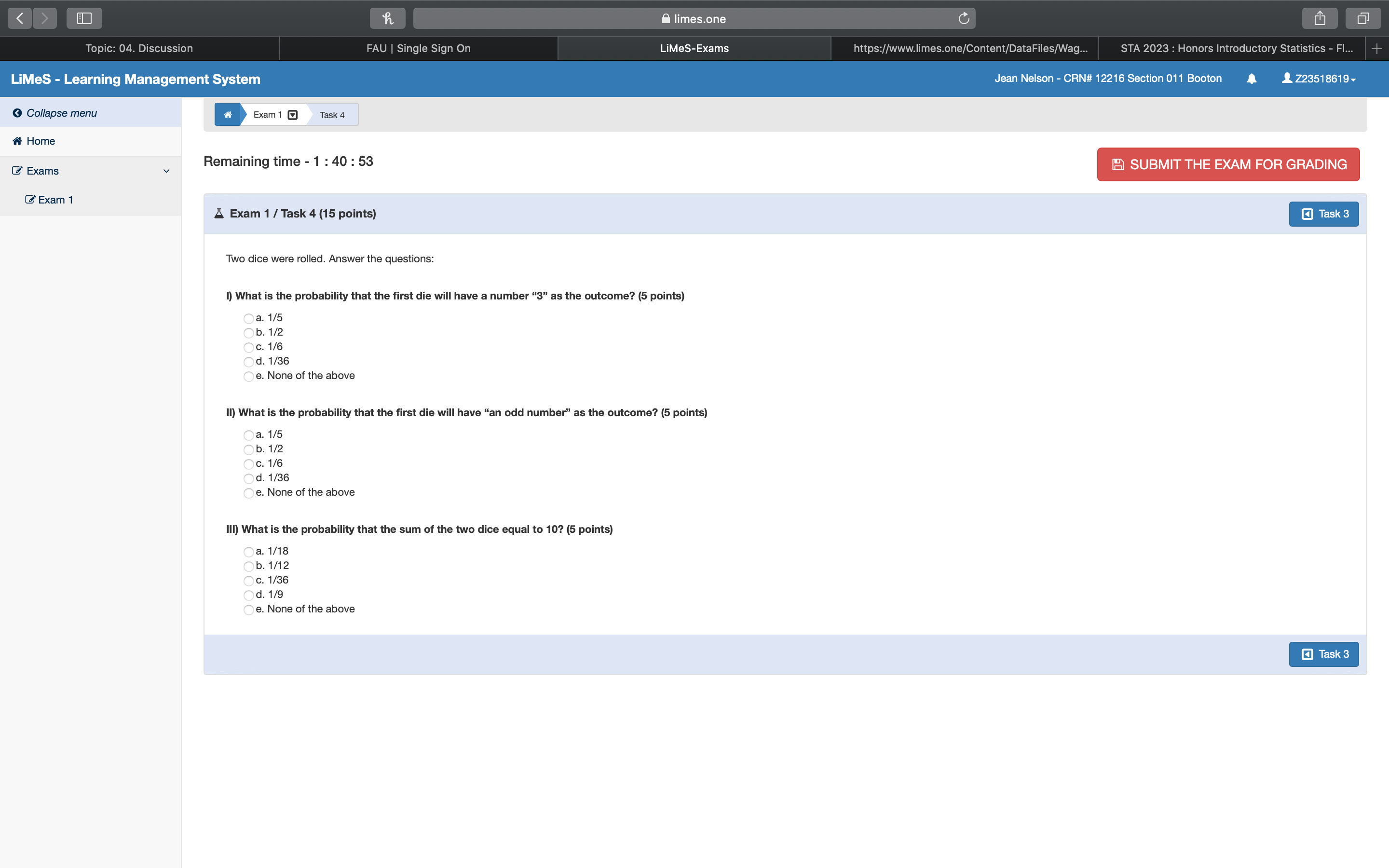Submit the exam for grading
This screenshot has width=1389, height=868.
tap(1228, 165)
